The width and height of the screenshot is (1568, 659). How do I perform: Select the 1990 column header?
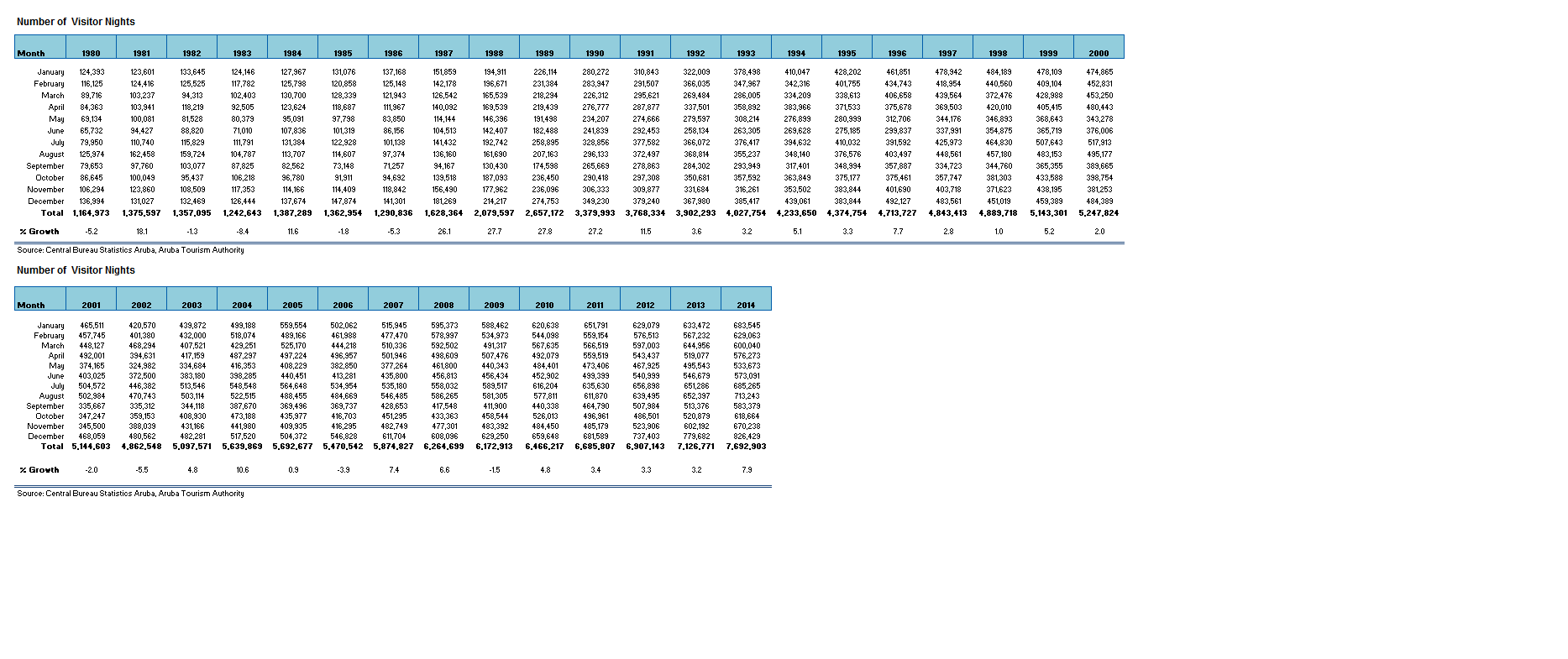[x=595, y=53]
